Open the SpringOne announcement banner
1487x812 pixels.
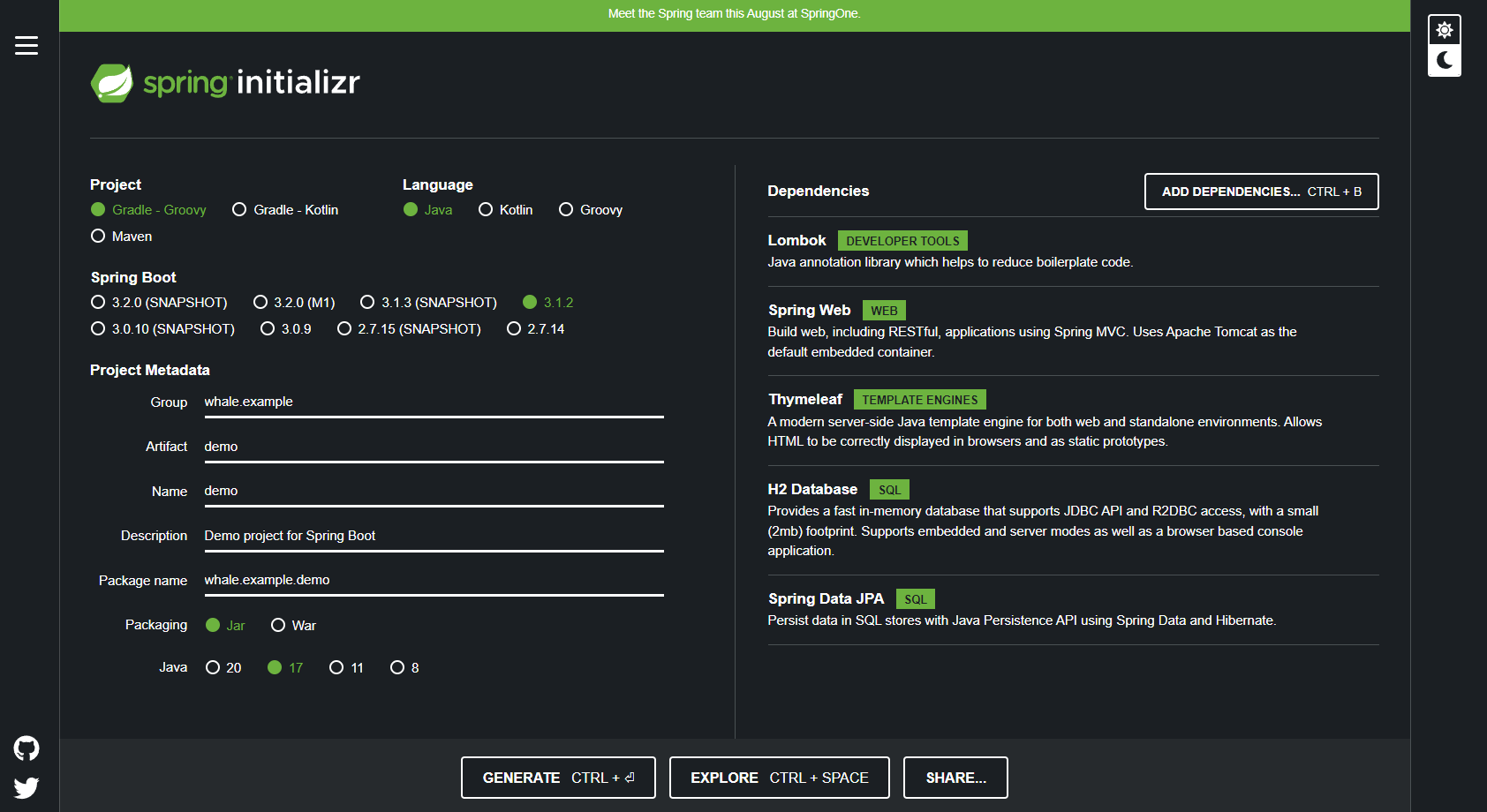pyautogui.click(x=735, y=14)
